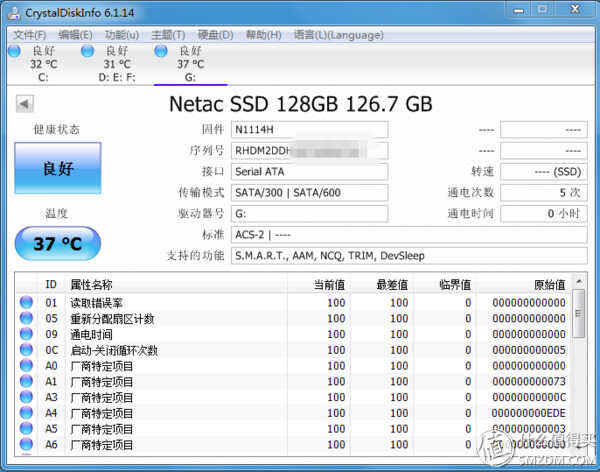Click the drive letter field G:
600x472 pixels.
click(309, 214)
